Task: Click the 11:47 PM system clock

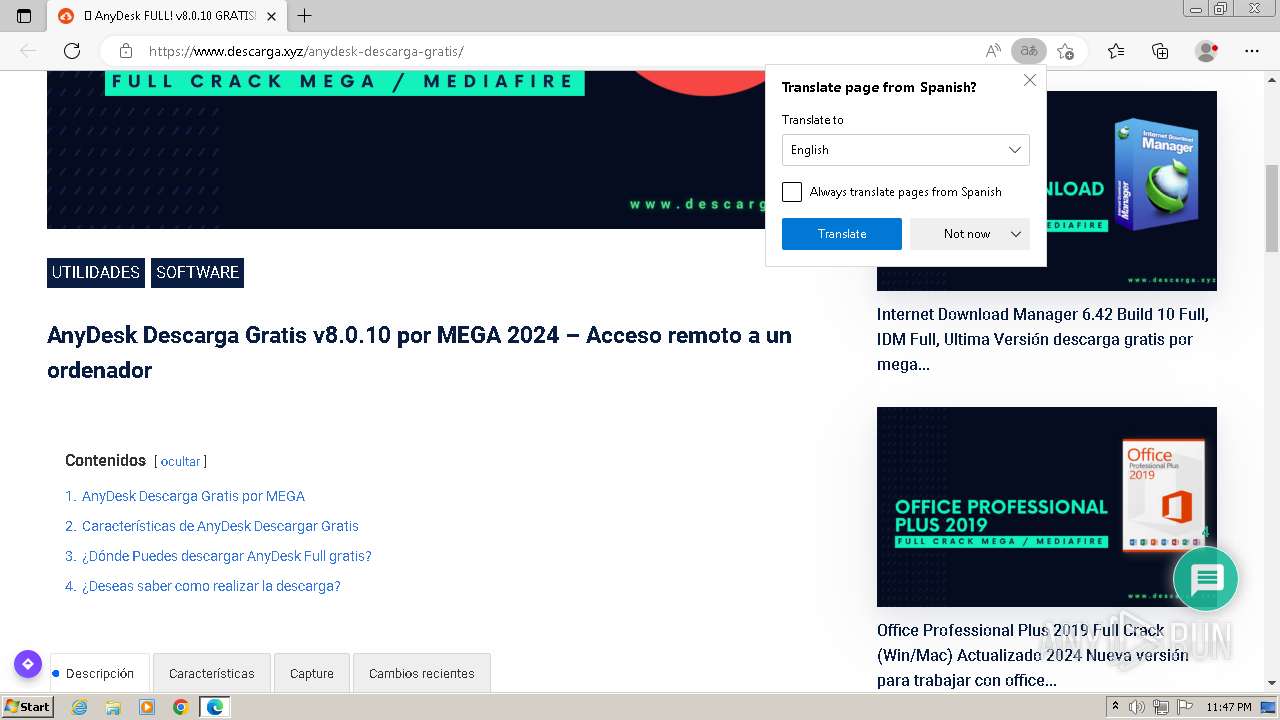Action: tap(1229, 707)
